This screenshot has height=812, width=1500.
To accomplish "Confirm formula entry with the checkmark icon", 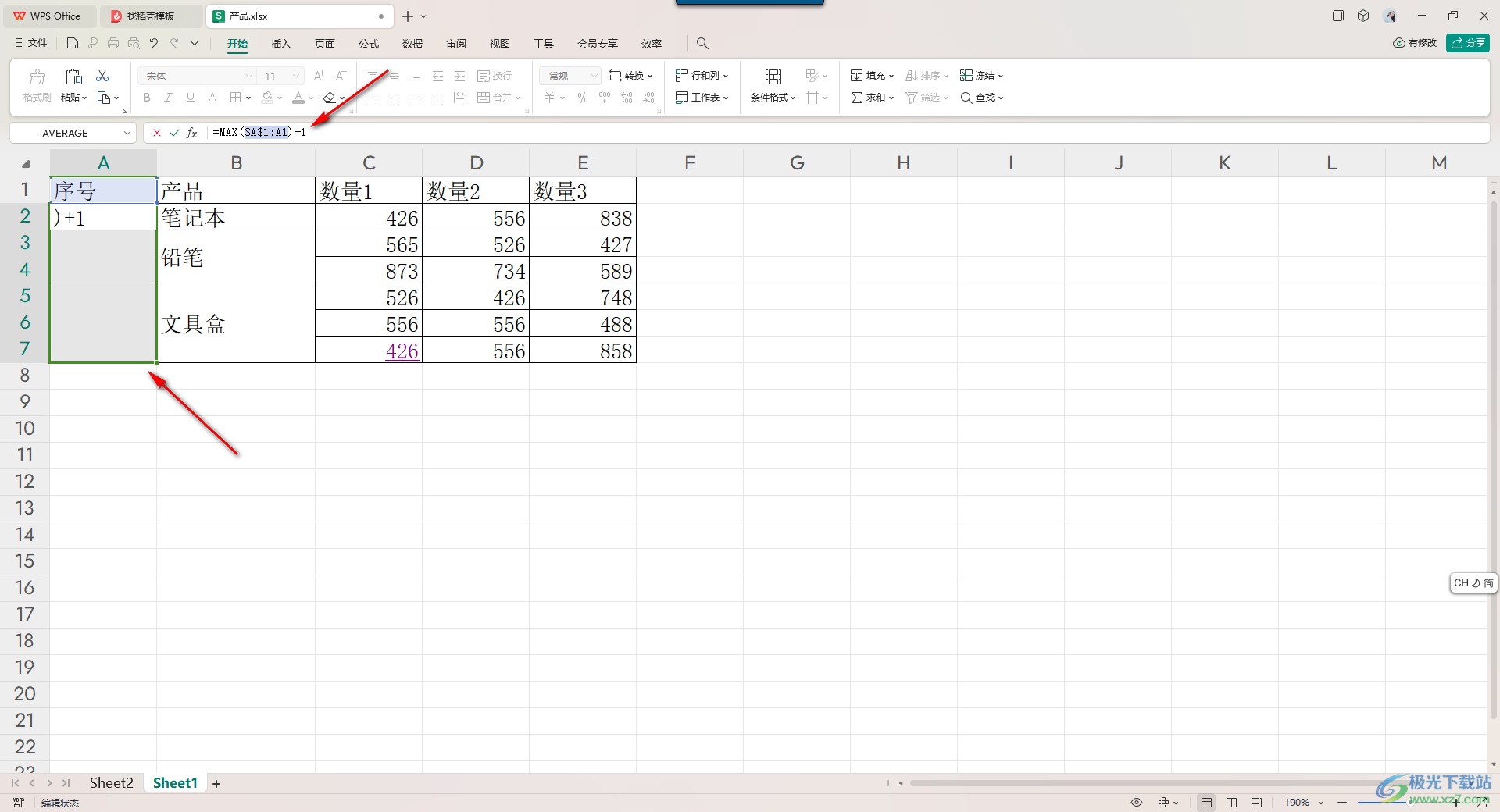I will (174, 133).
